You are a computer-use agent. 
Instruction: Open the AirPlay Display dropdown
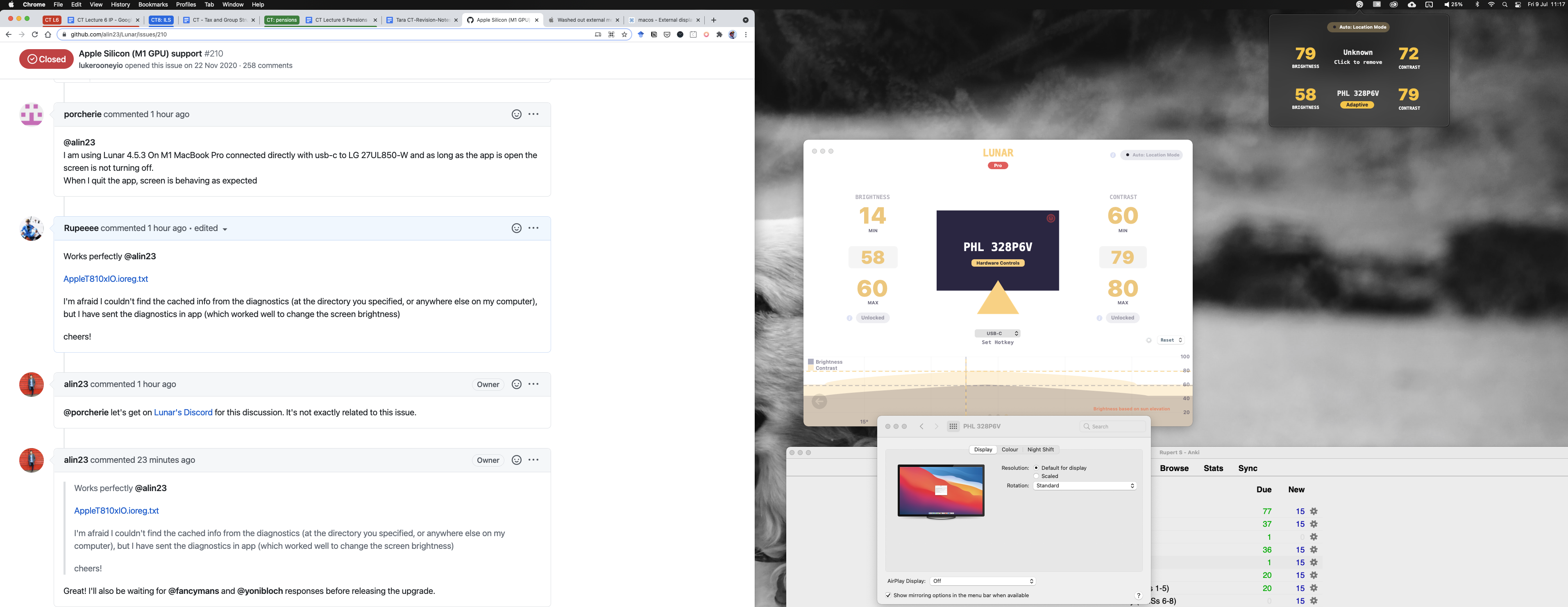click(983, 581)
